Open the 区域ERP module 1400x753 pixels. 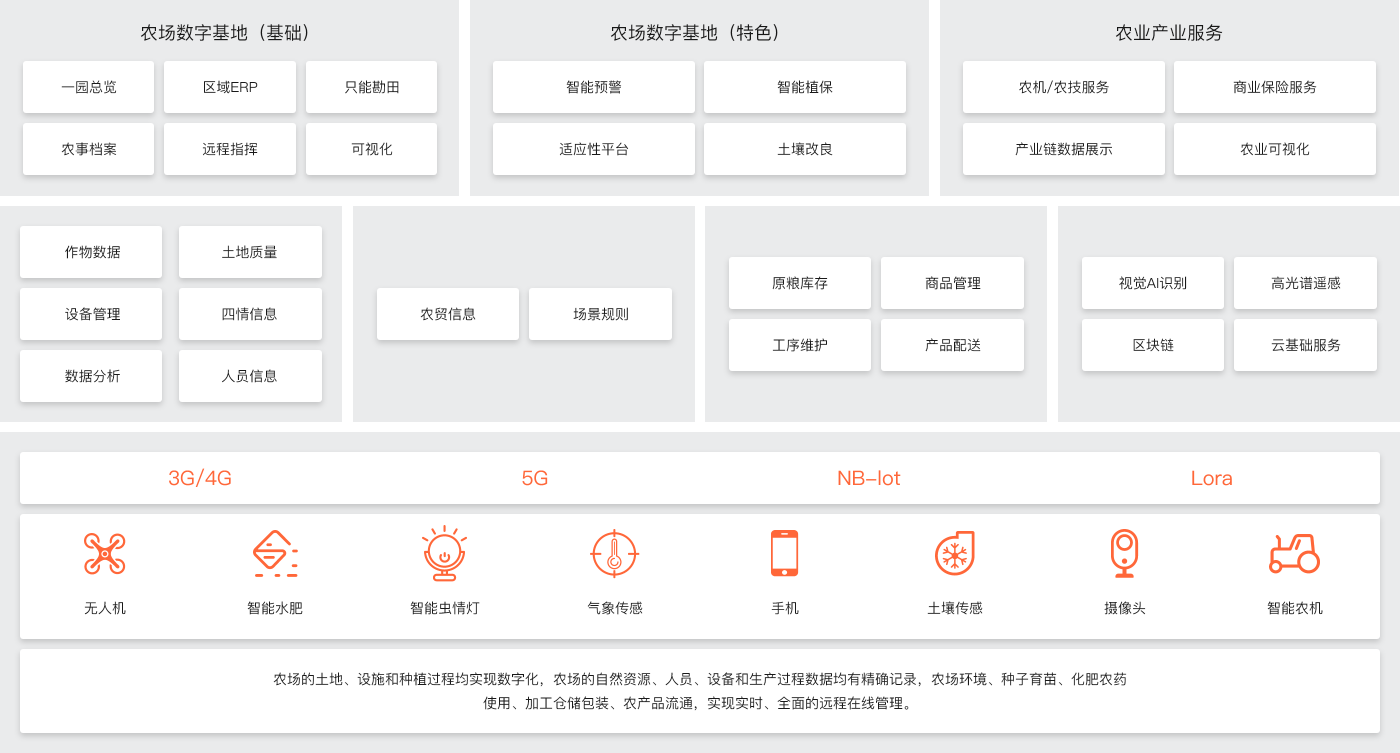(x=230, y=87)
